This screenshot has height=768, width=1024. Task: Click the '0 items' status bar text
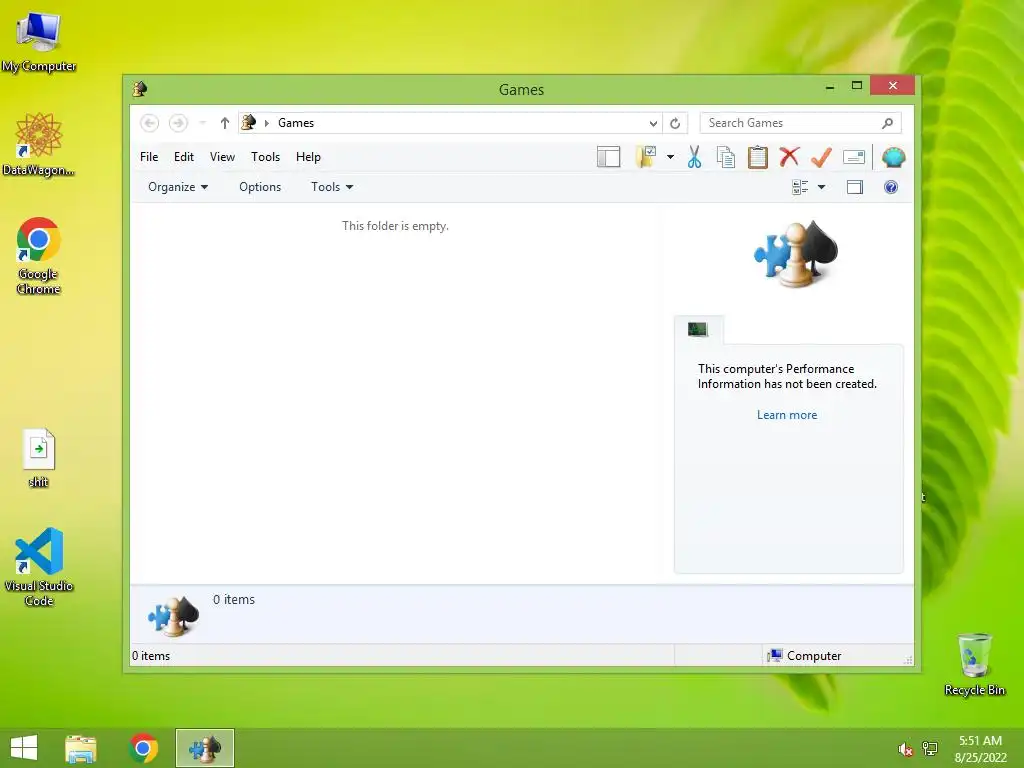[151, 656]
